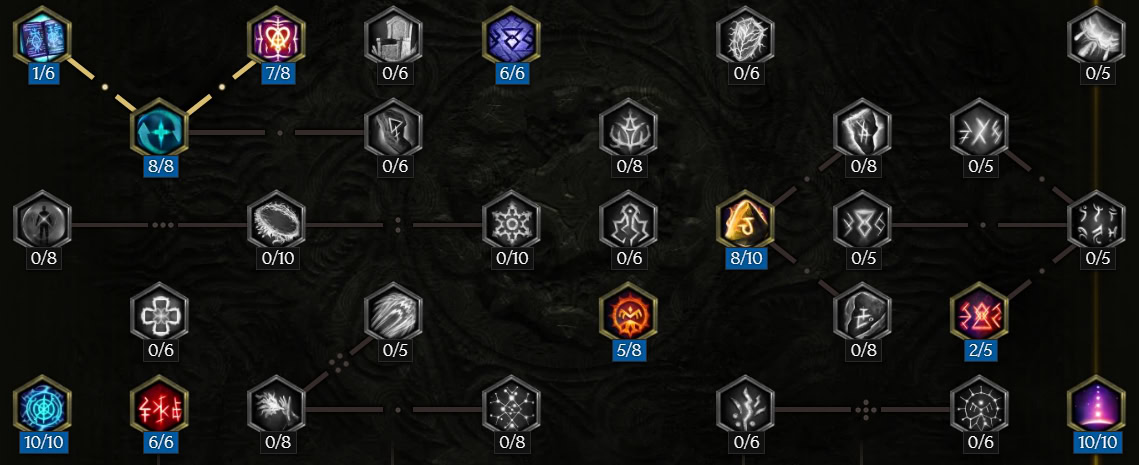
Task: Choose the human silhouette node at 0/8
Action: coord(42,220)
